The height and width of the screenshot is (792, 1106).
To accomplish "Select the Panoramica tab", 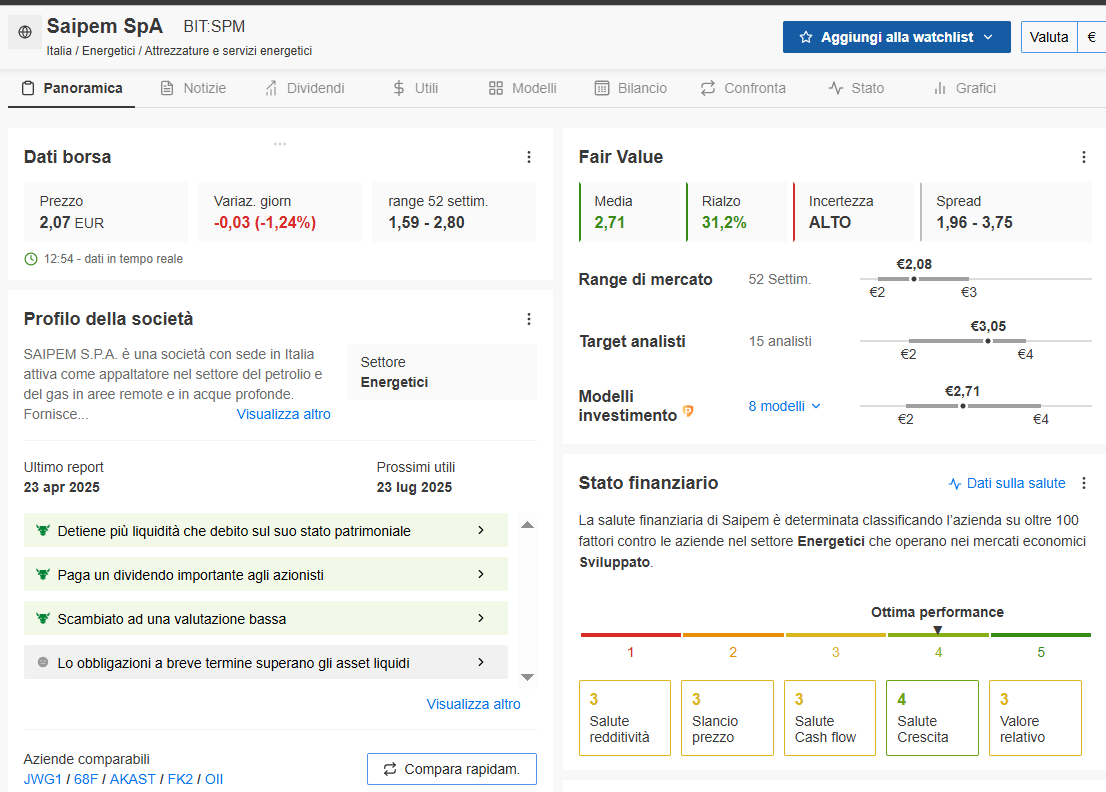I will [x=72, y=88].
